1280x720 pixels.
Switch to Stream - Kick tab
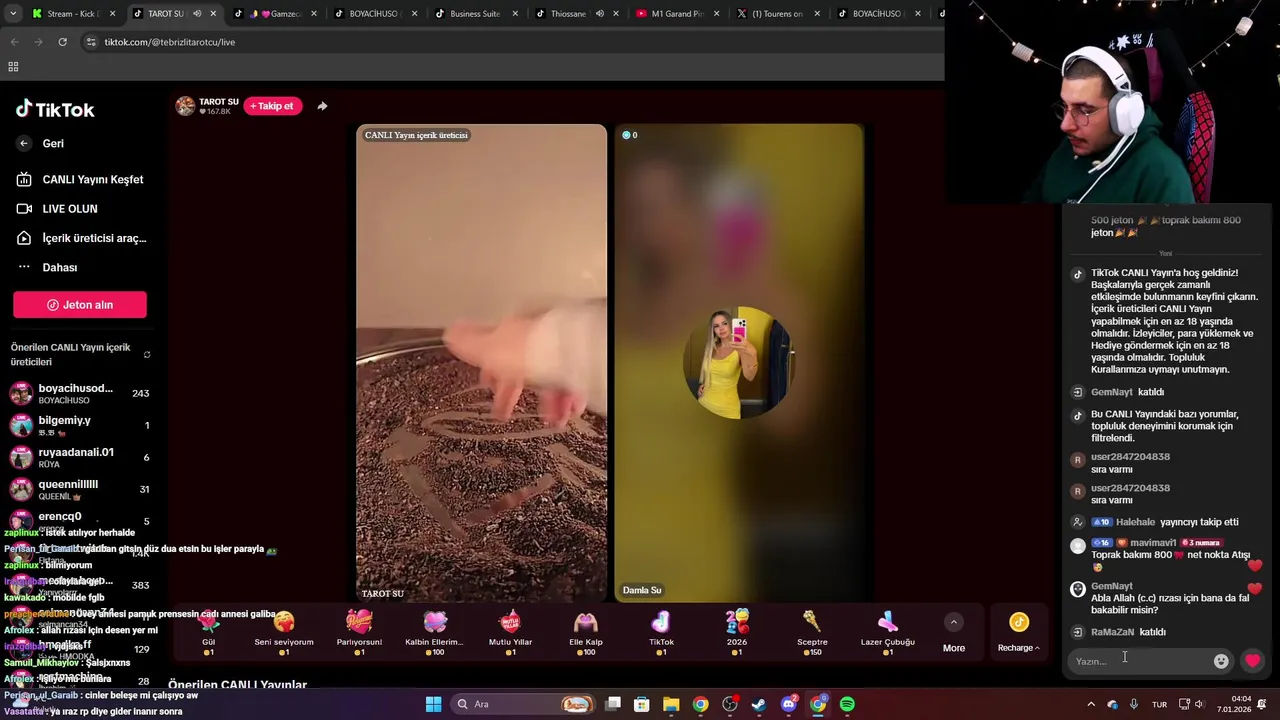pyautogui.click(x=73, y=14)
